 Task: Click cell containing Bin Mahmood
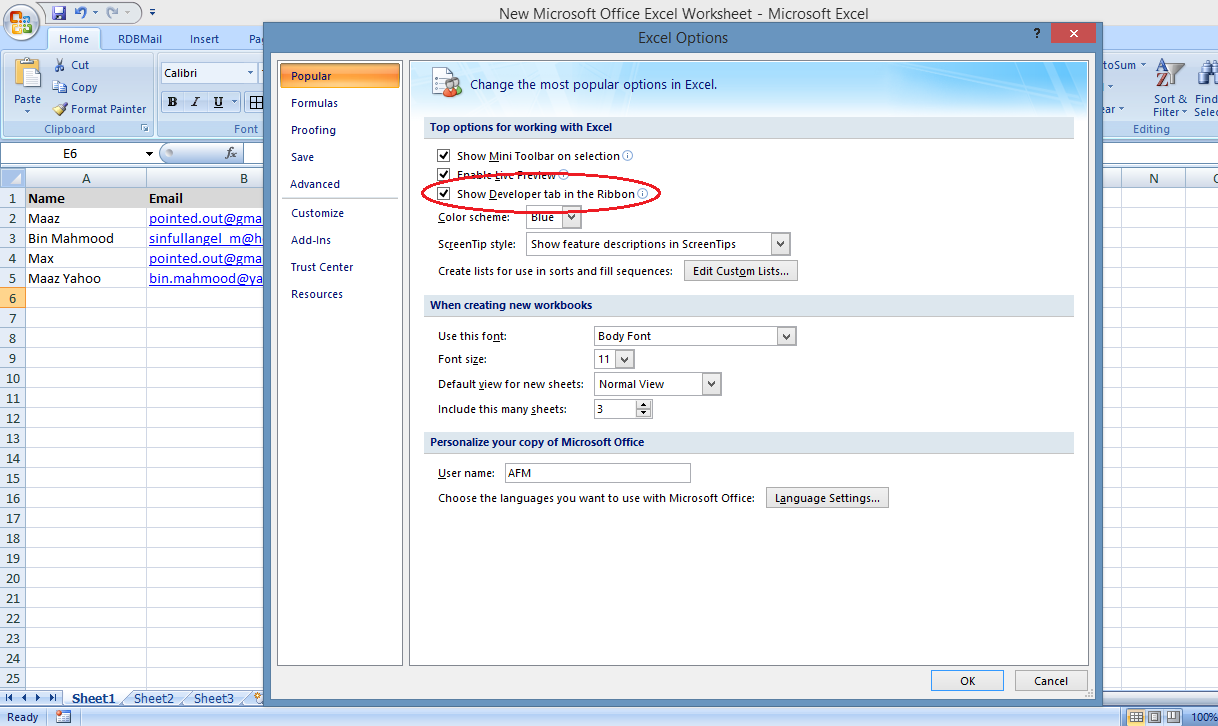coord(85,238)
